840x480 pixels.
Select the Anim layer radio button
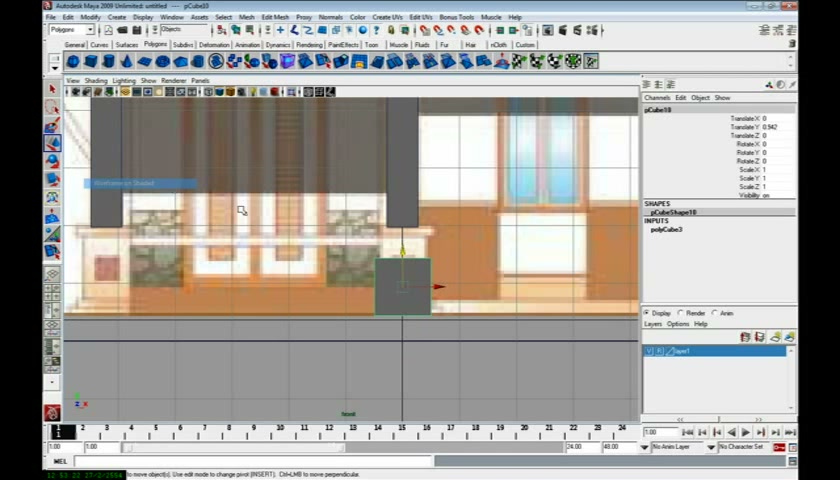click(715, 313)
